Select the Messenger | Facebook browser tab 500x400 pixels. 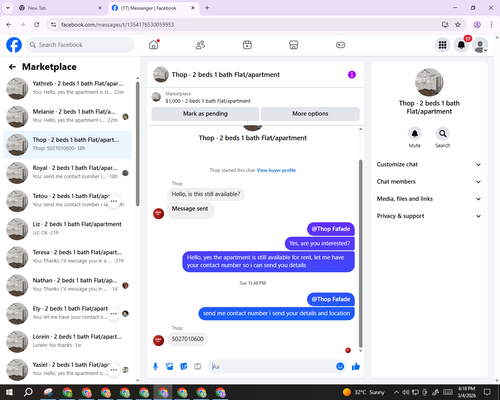pos(153,8)
